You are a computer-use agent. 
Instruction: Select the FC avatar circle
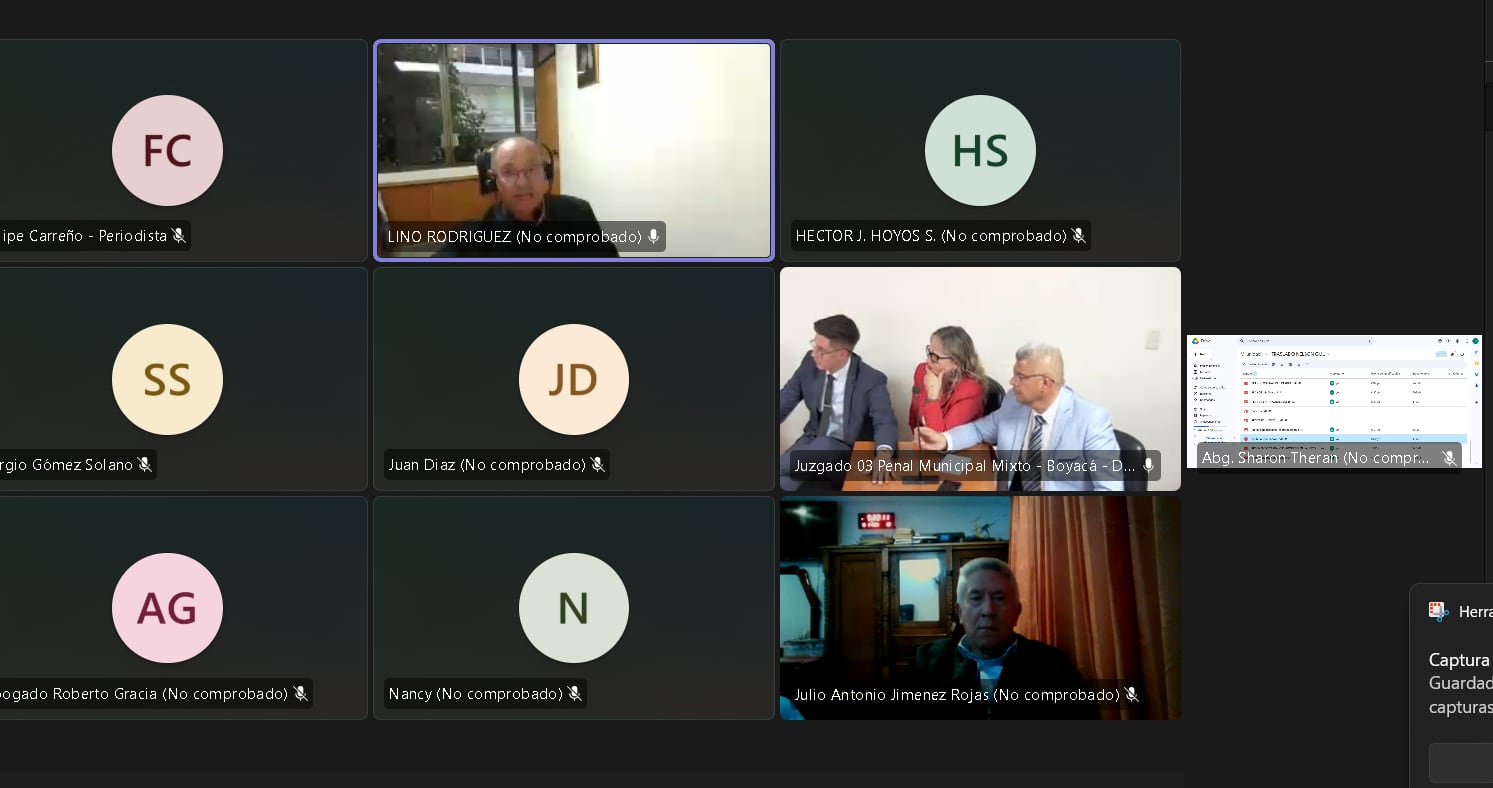click(x=167, y=151)
